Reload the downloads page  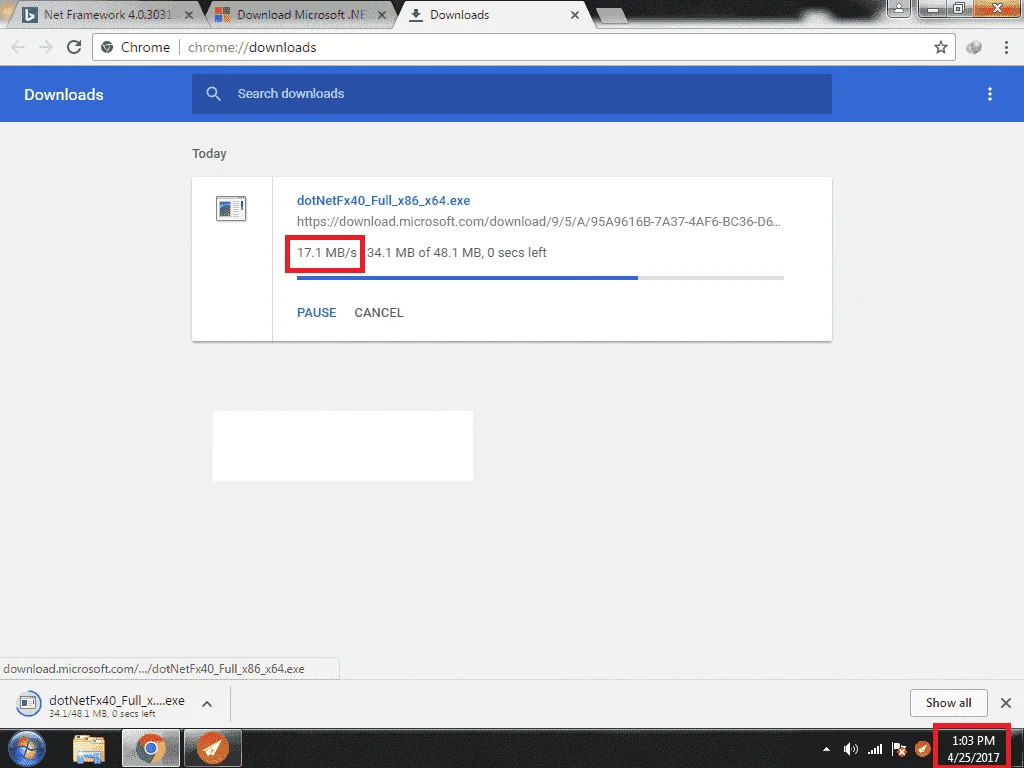[74, 47]
